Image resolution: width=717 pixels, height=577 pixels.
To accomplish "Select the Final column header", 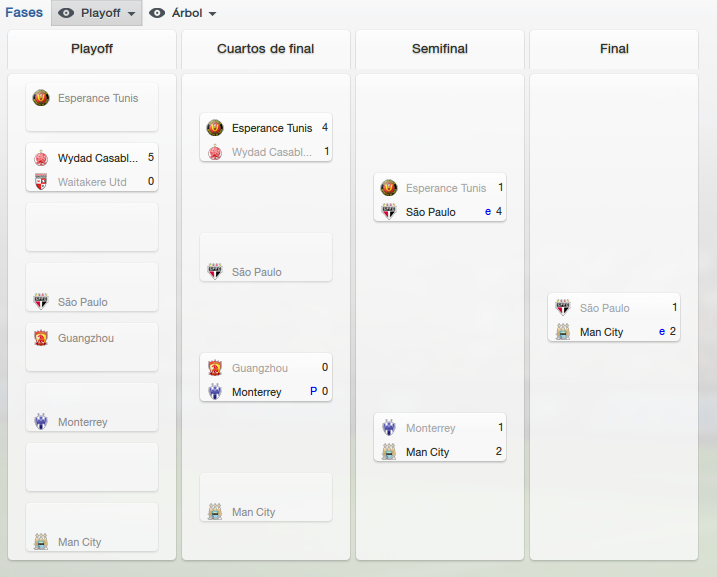I will 614,49.
